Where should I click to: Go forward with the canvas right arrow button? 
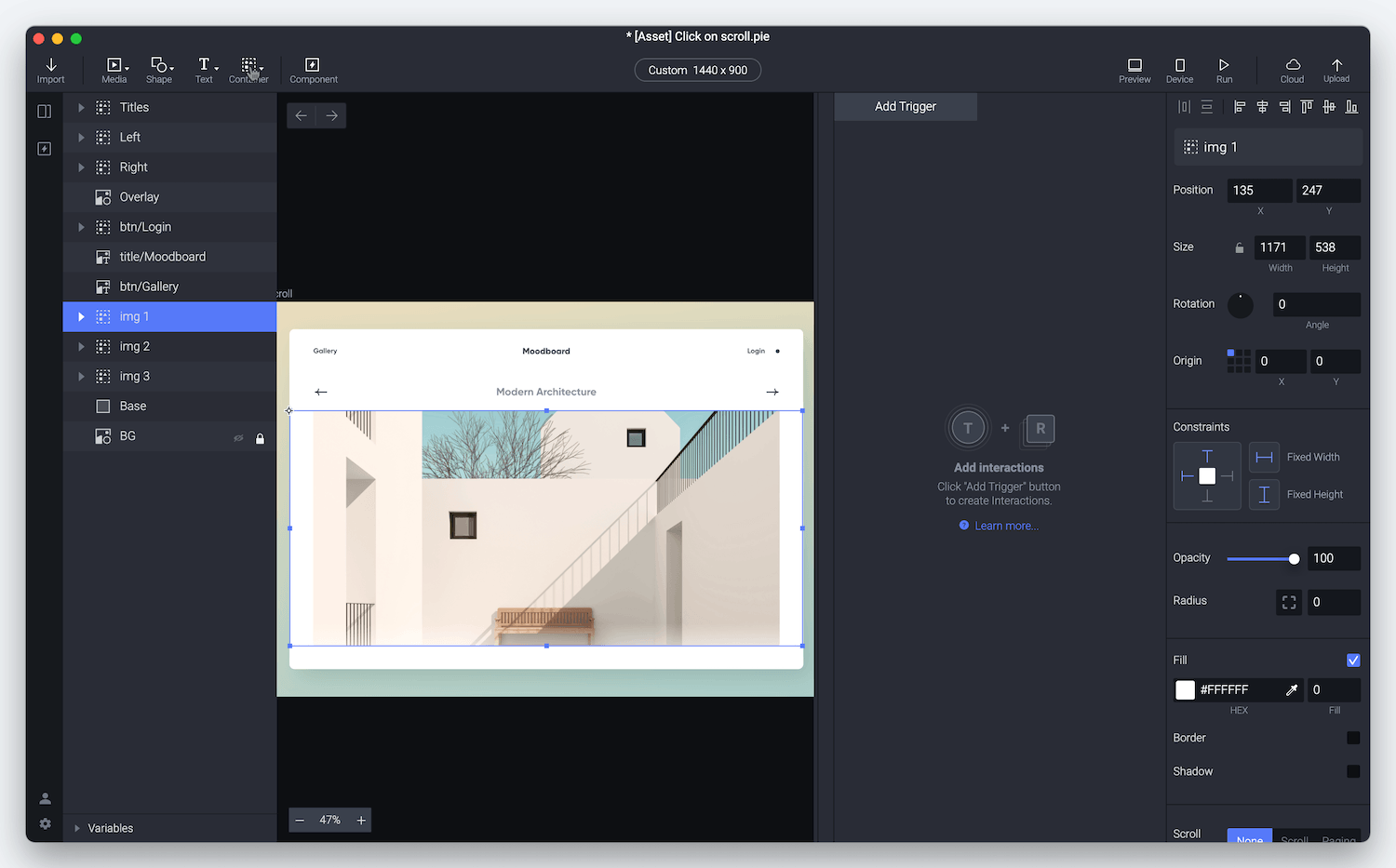coord(331,115)
